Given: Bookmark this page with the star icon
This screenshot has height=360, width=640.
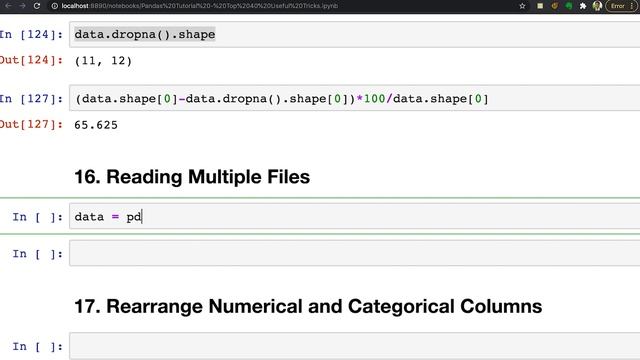Looking at the screenshot, I should [522, 6].
